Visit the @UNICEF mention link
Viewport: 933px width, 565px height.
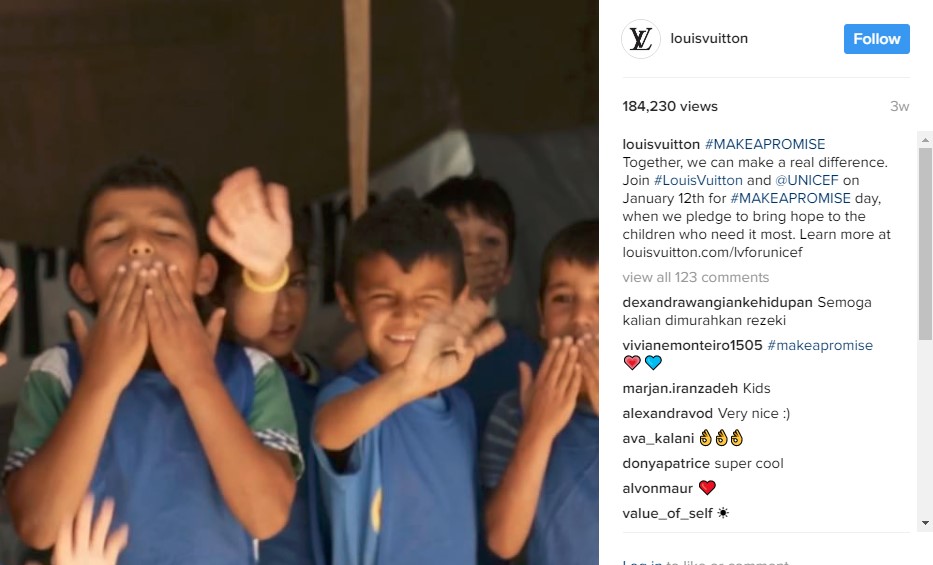(x=806, y=180)
